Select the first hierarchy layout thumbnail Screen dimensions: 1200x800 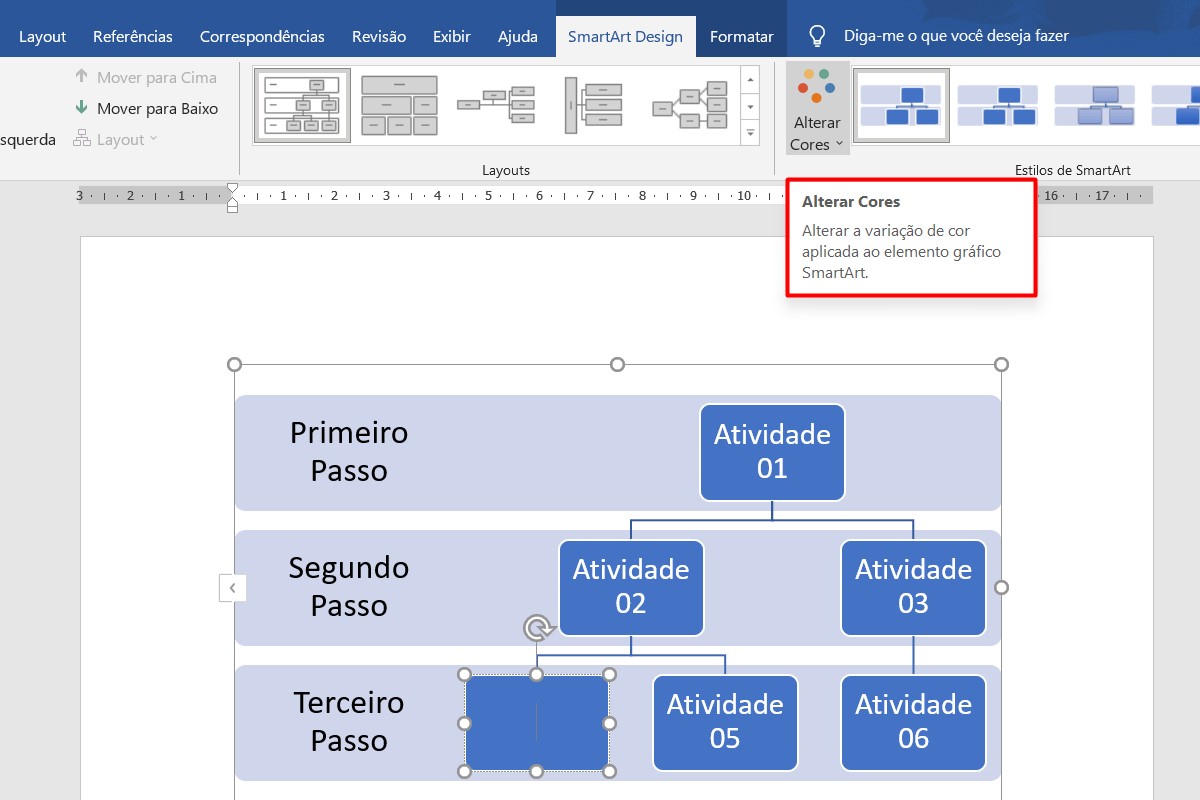pos(302,104)
